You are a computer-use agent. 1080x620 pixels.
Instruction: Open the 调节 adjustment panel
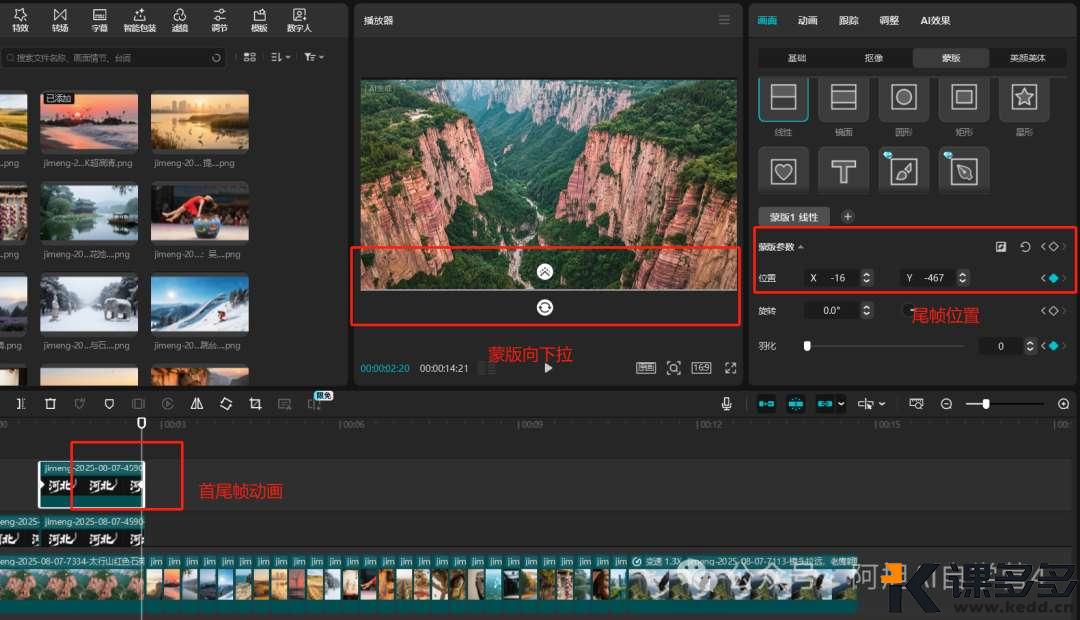[x=220, y=20]
